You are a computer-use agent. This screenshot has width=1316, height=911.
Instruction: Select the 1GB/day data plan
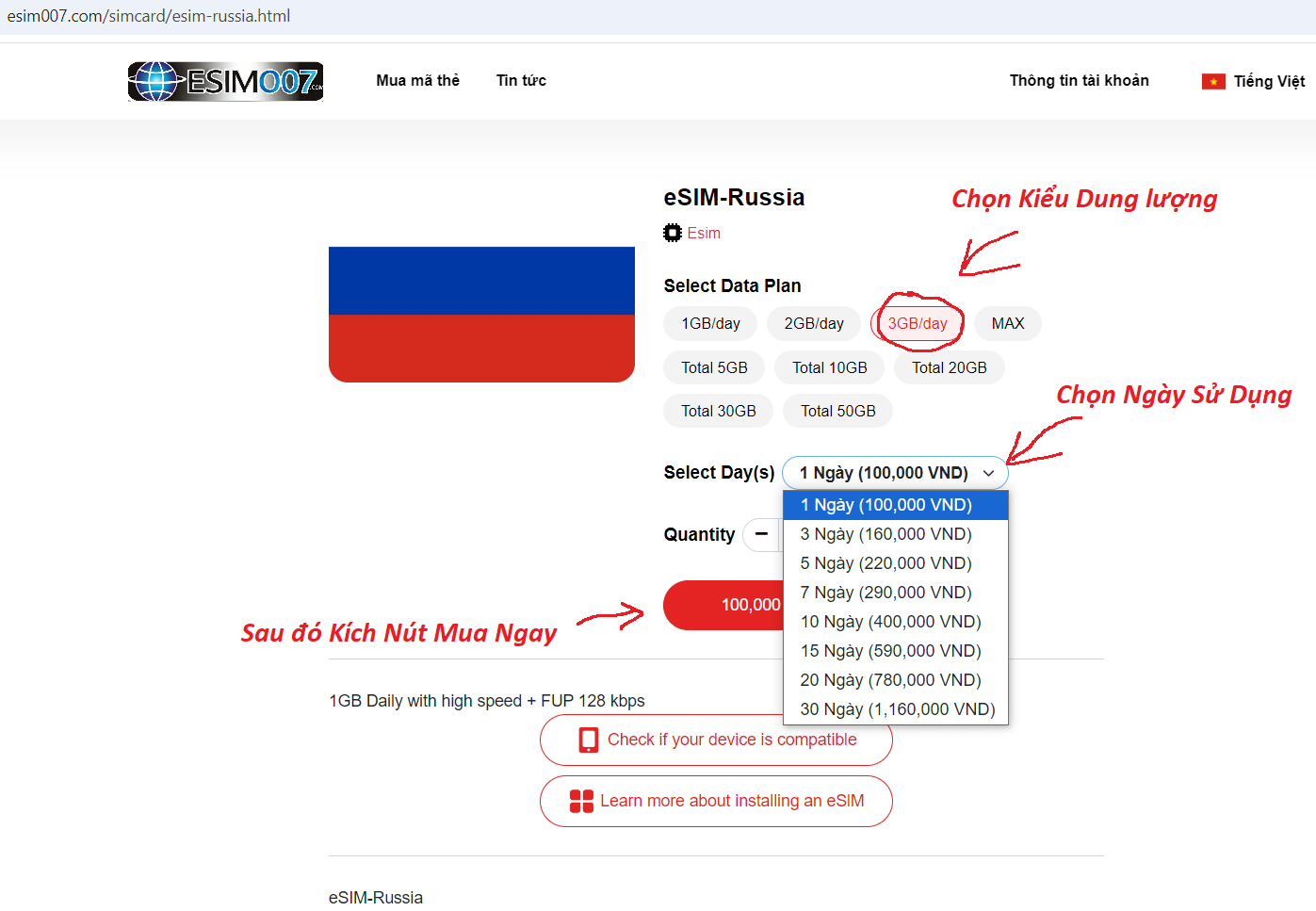pyautogui.click(x=711, y=323)
